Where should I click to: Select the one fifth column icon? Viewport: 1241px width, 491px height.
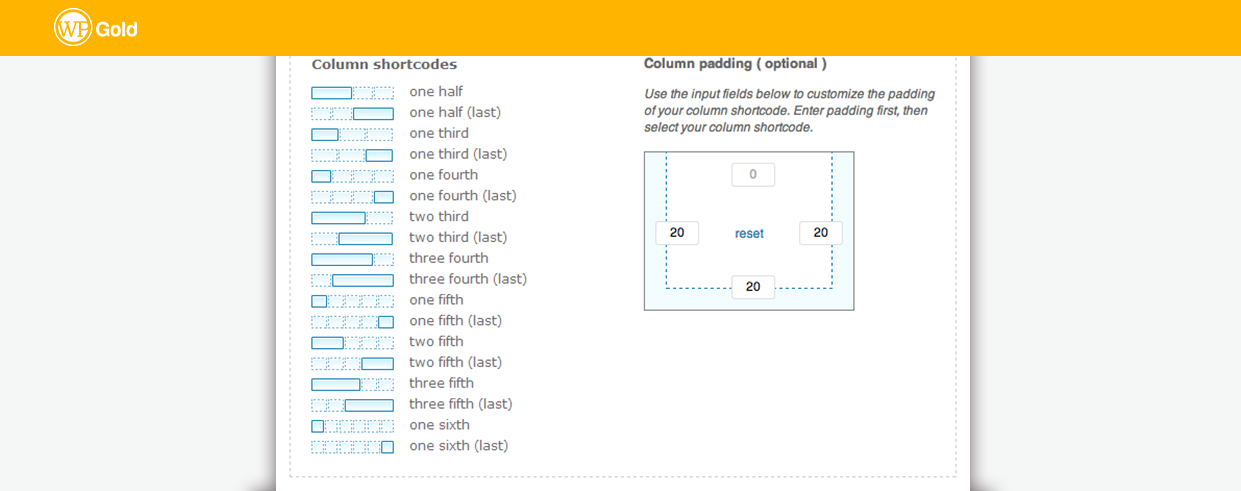[x=352, y=301]
